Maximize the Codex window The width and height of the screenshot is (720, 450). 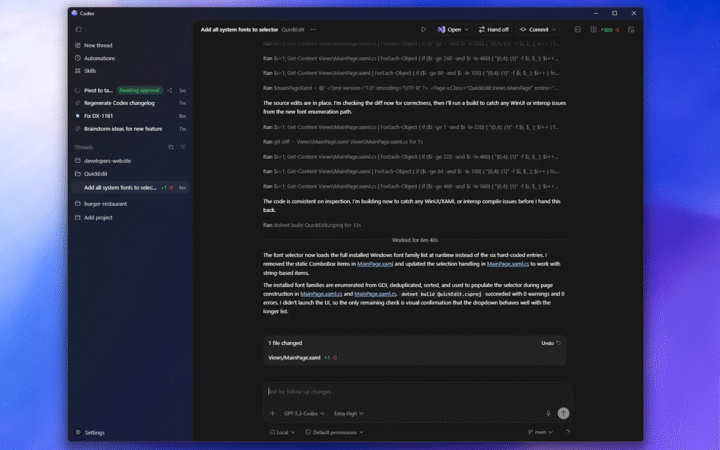pyautogui.click(x=614, y=13)
